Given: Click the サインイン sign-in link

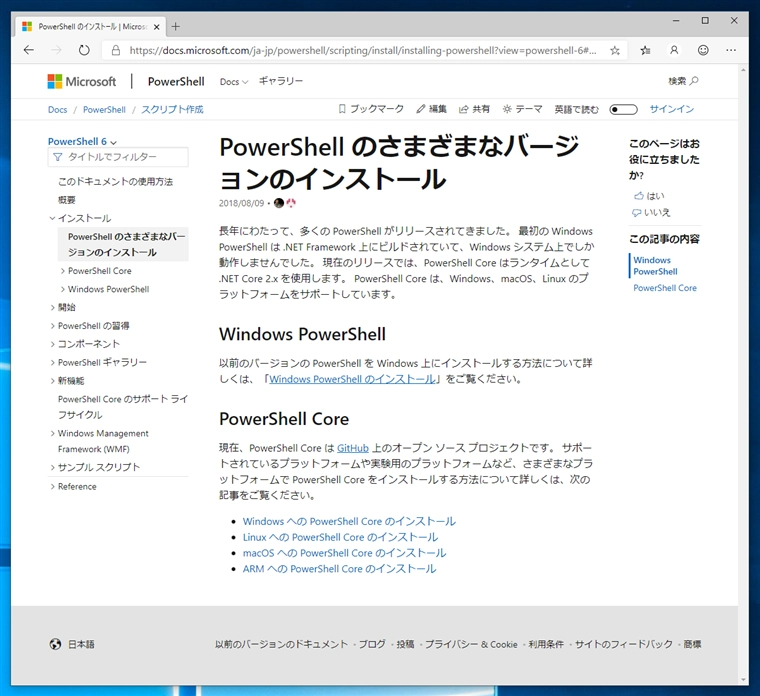Looking at the screenshot, I should tap(672, 109).
